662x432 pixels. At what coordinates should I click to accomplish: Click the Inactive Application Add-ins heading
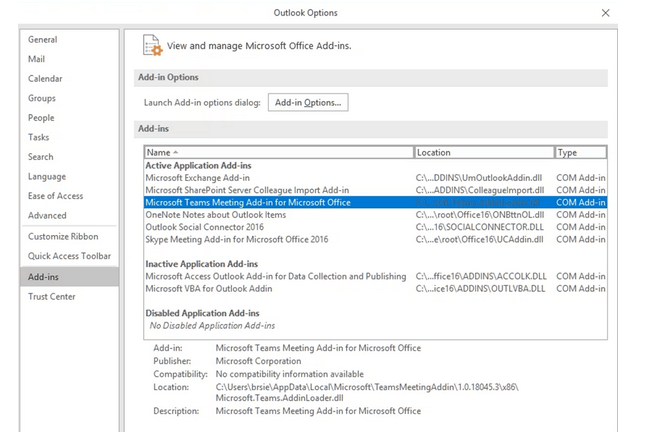[x=201, y=264]
